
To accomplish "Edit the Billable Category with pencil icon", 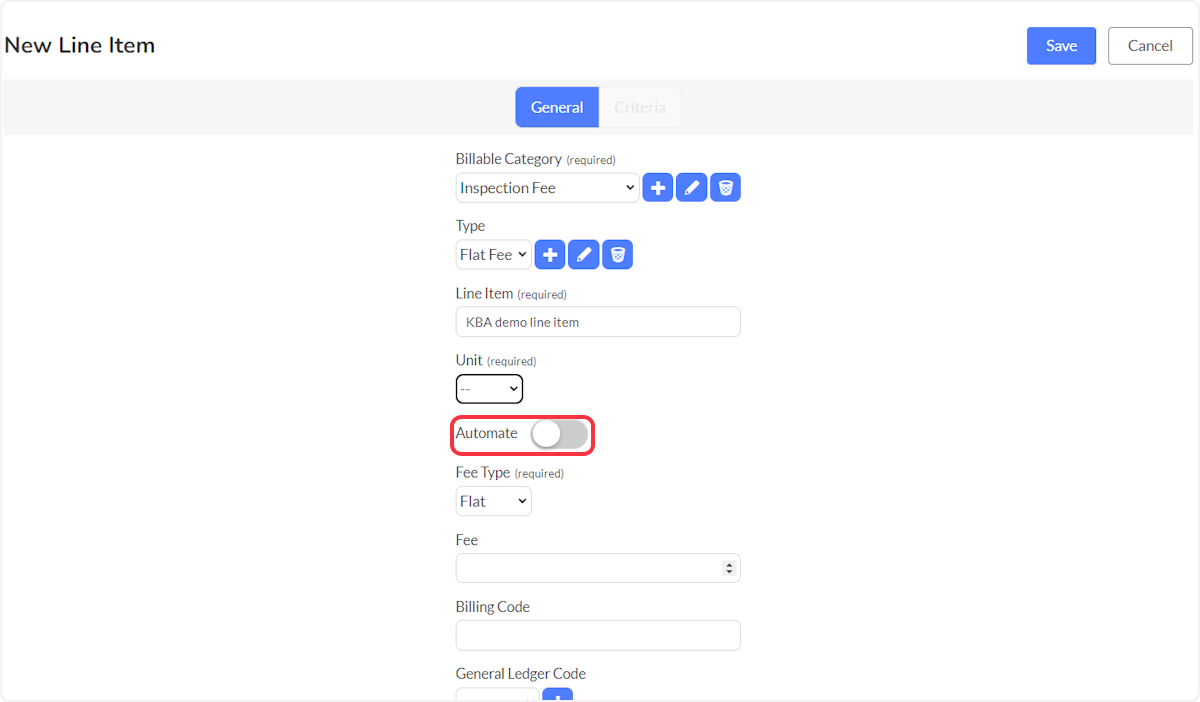I will 691,187.
